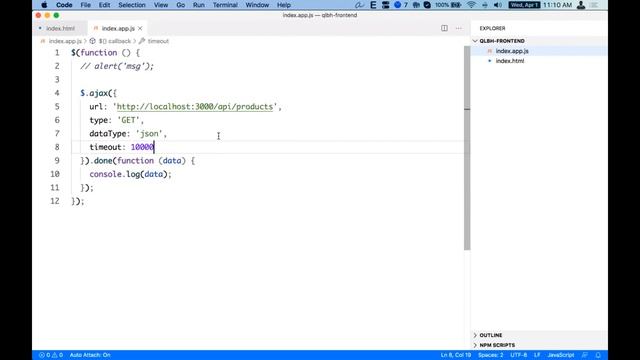
Task: Toggle Auto Attach in the status bar
Action: tap(90, 355)
